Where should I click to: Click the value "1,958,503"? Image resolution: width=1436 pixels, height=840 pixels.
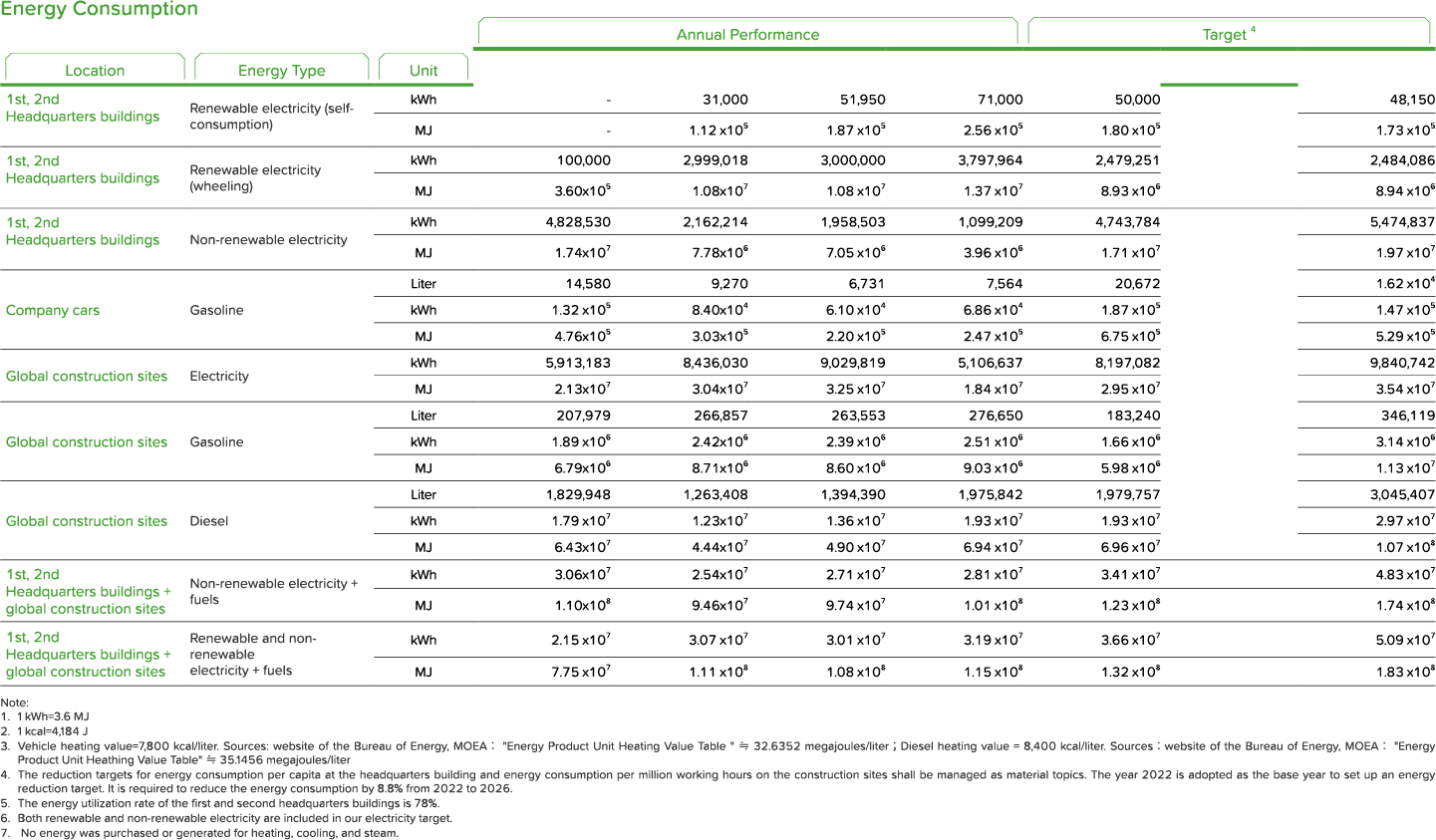tap(853, 222)
